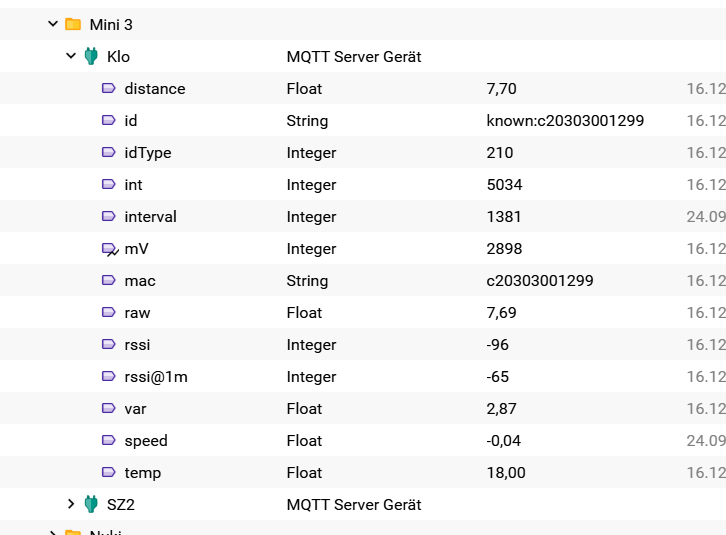The image size is (726, 535).
Task: Click the int value 5034
Action: (x=504, y=184)
